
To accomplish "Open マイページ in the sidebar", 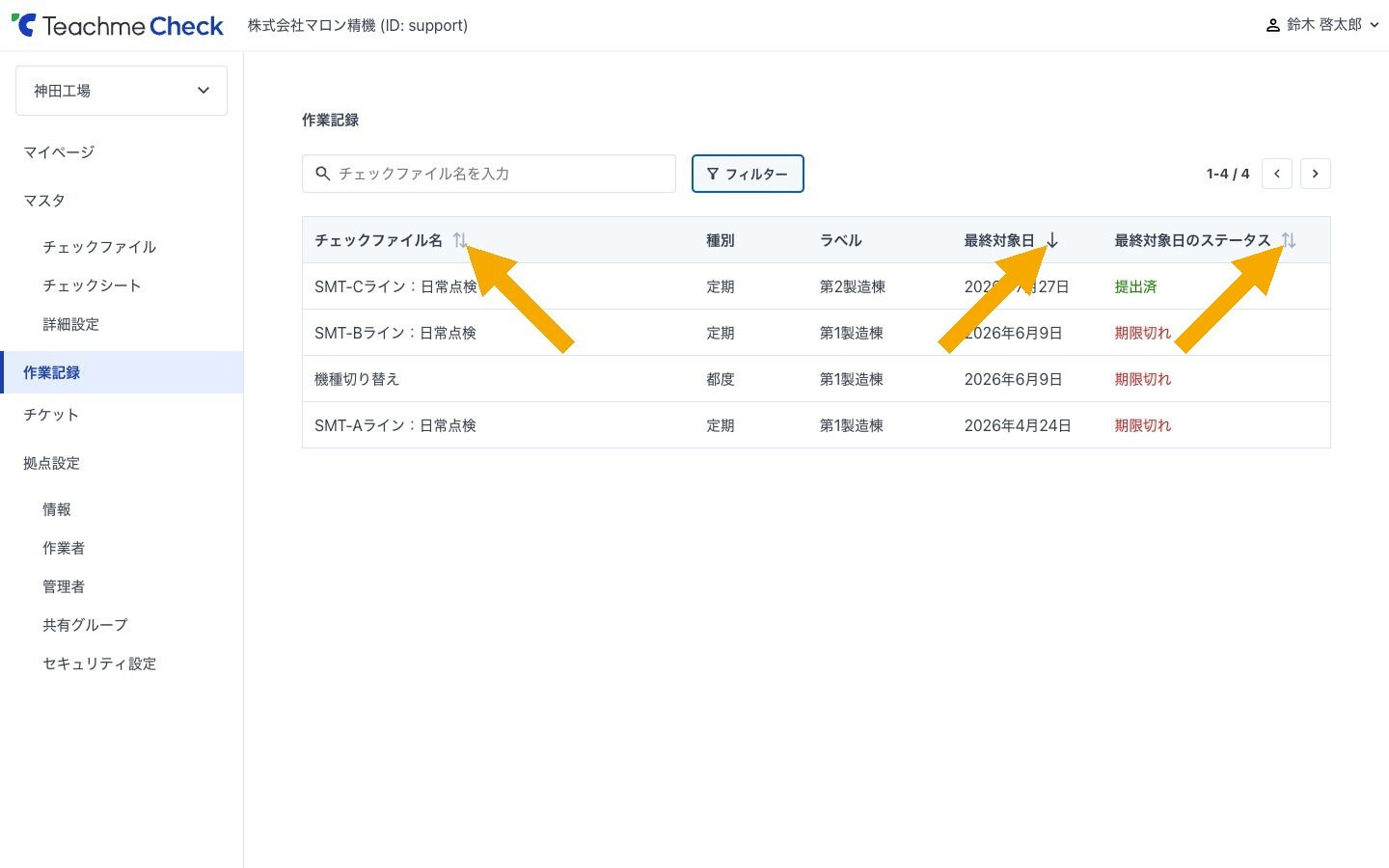I will pyautogui.click(x=59, y=152).
